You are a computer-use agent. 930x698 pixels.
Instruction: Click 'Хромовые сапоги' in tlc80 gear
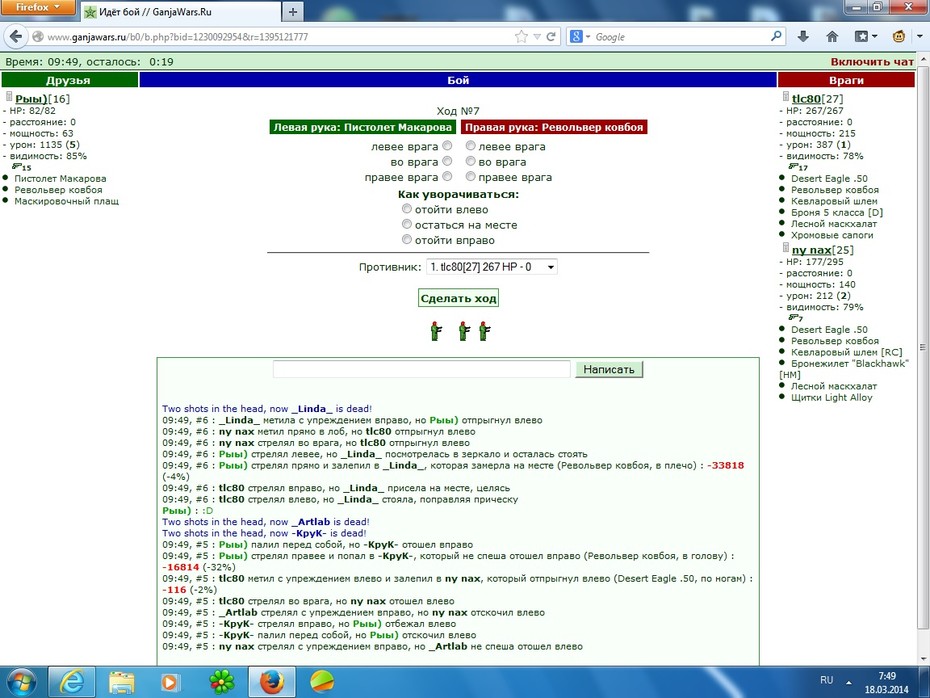coord(832,235)
